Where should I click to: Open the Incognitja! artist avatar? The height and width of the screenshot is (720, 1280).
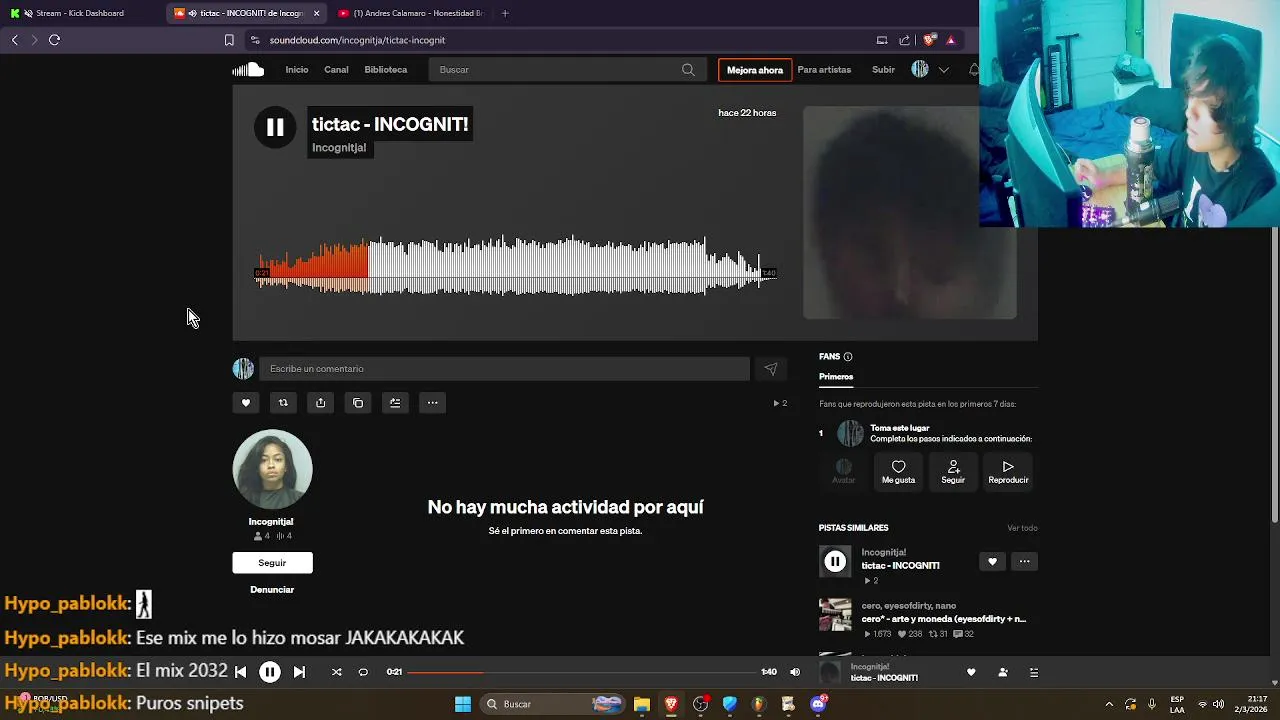[272, 470]
